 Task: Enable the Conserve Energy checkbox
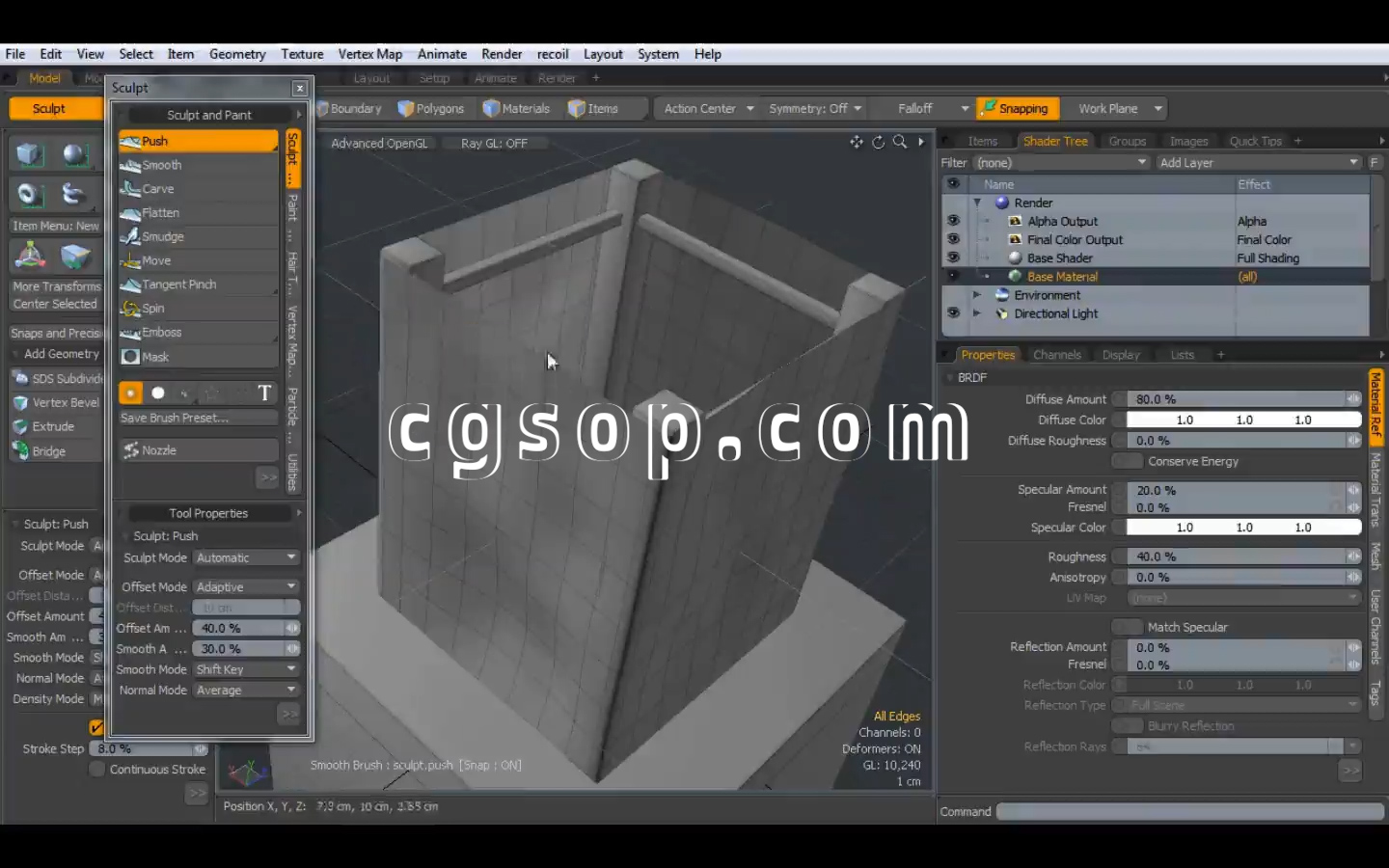click(1128, 461)
